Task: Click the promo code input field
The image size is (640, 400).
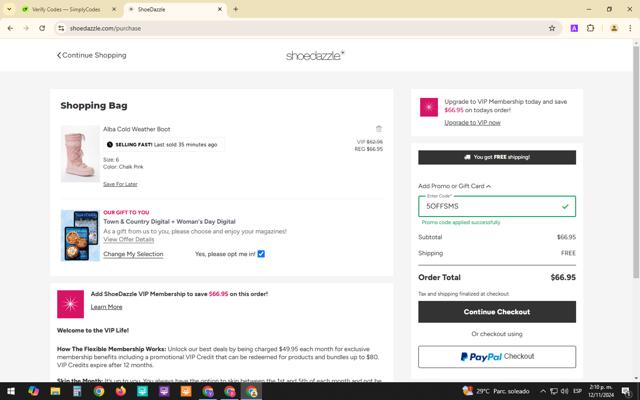Action: [x=497, y=206]
